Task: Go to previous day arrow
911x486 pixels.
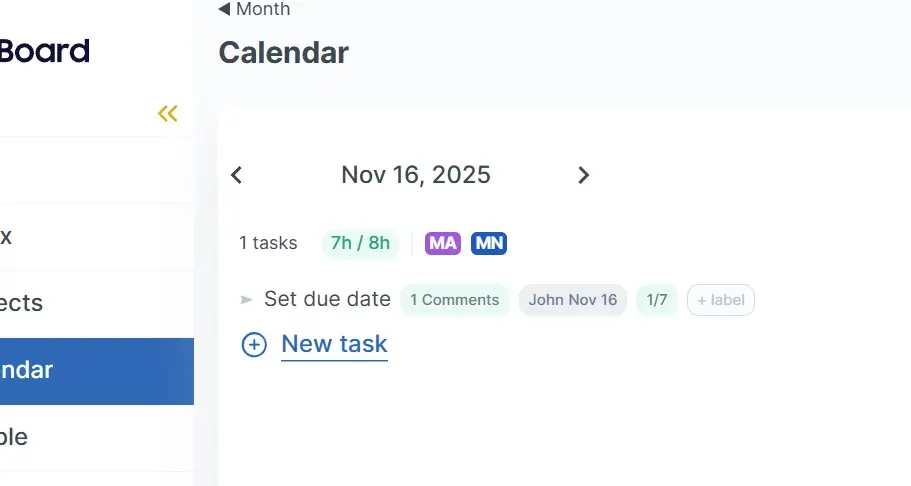Action: click(x=236, y=175)
